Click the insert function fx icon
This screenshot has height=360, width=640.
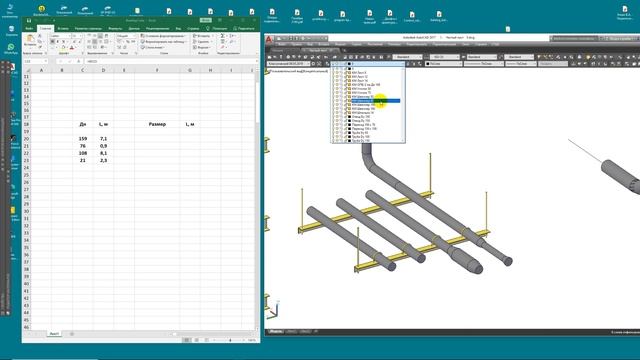(79, 61)
